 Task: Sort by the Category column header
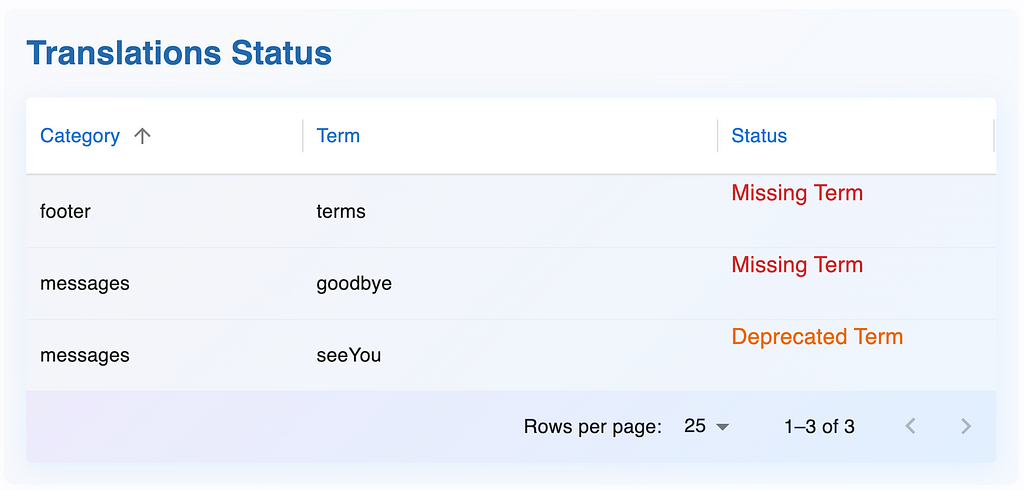pos(80,136)
